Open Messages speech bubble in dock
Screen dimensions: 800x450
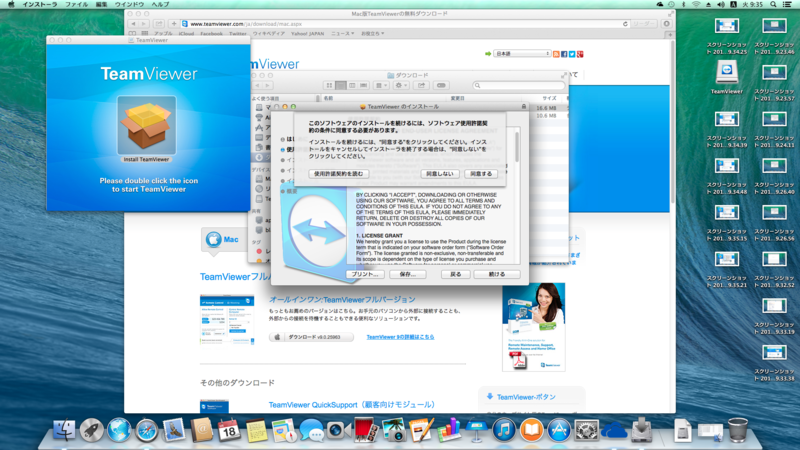[x=311, y=430]
